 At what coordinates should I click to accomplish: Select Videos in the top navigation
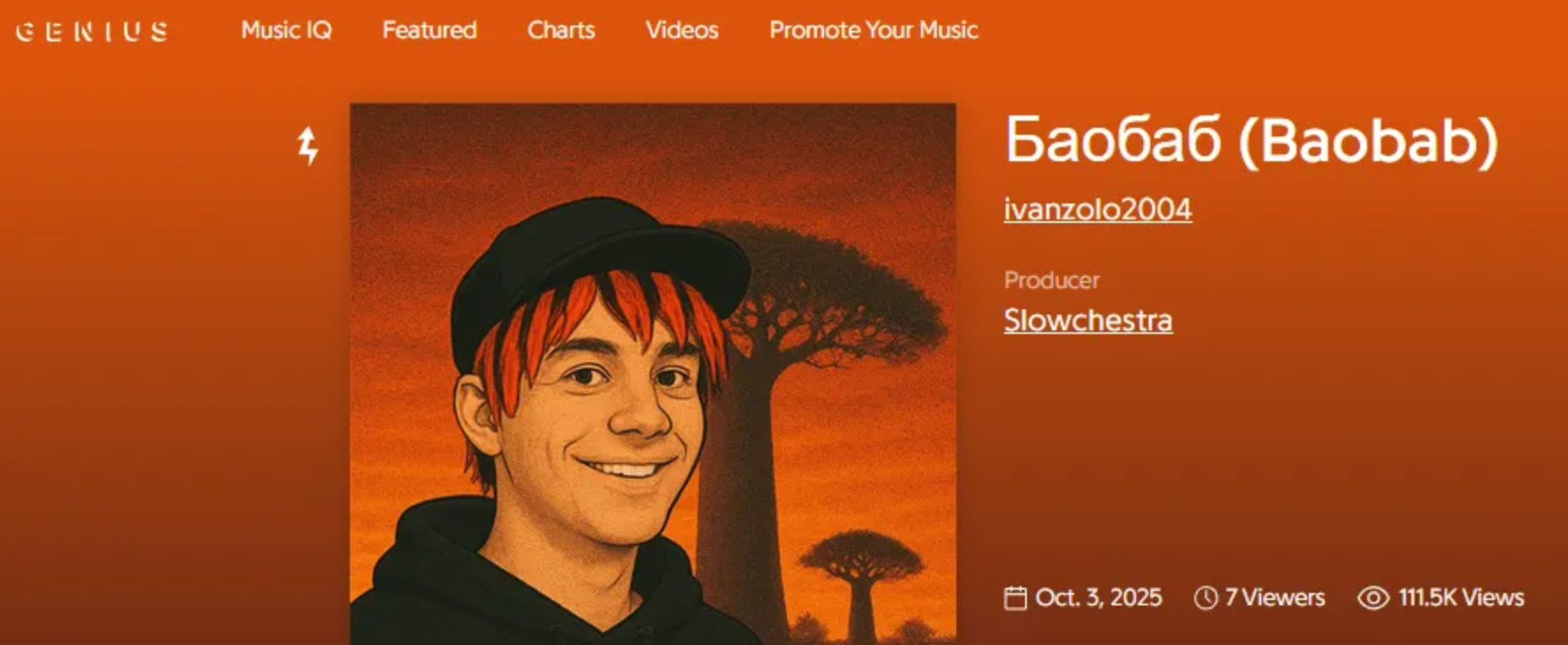click(682, 30)
